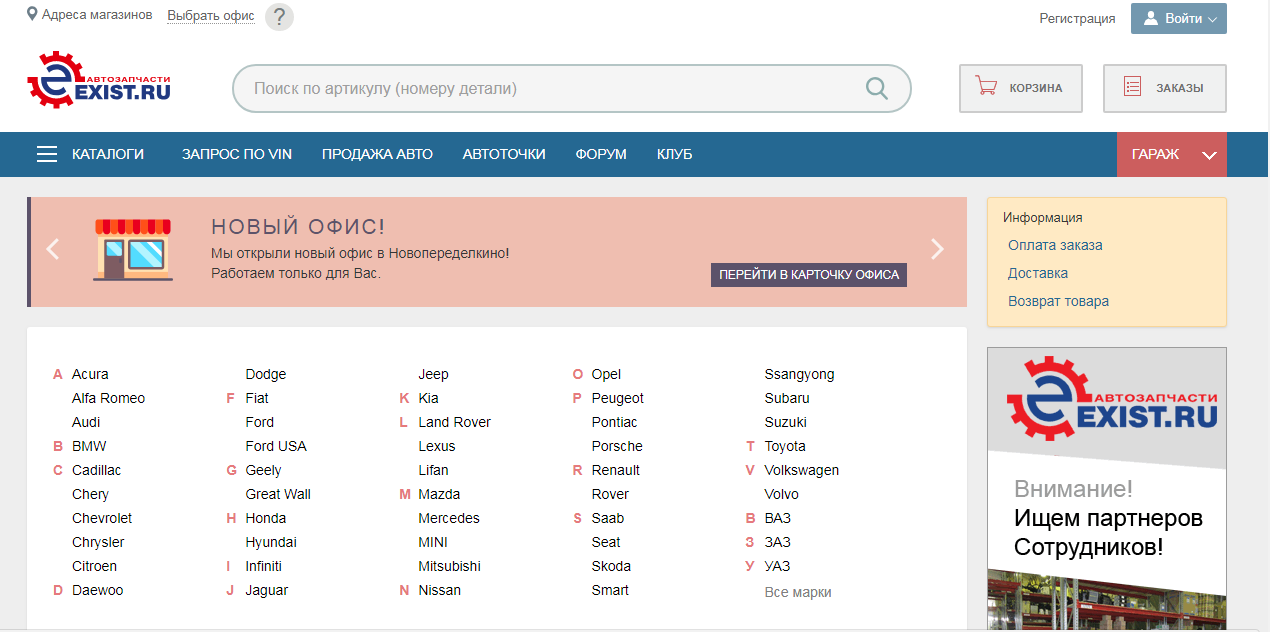
Task: Show next banner slide with right arrow
Action: click(937, 249)
